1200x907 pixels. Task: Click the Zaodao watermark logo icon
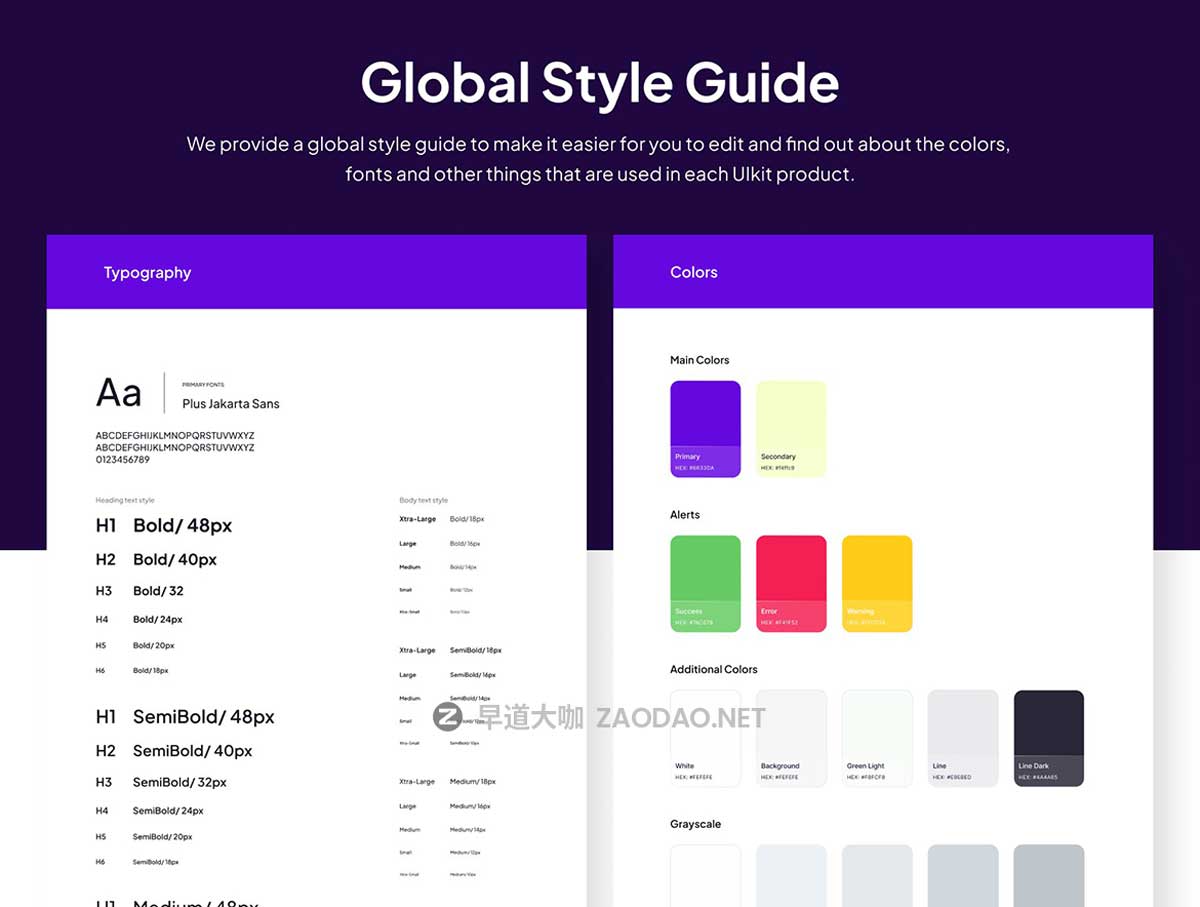pyautogui.click(x=447, y=717)
